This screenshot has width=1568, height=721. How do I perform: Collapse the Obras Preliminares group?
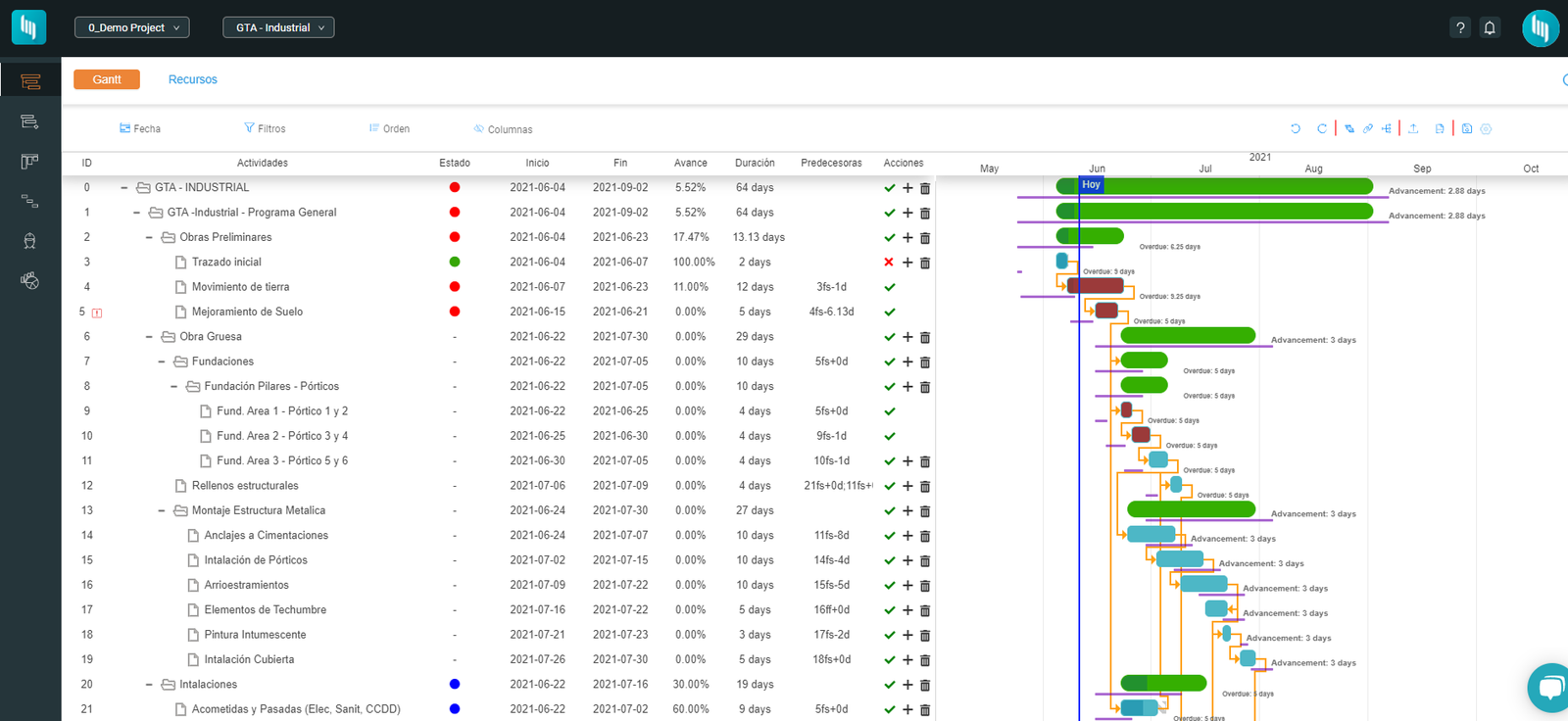[149, 237]
